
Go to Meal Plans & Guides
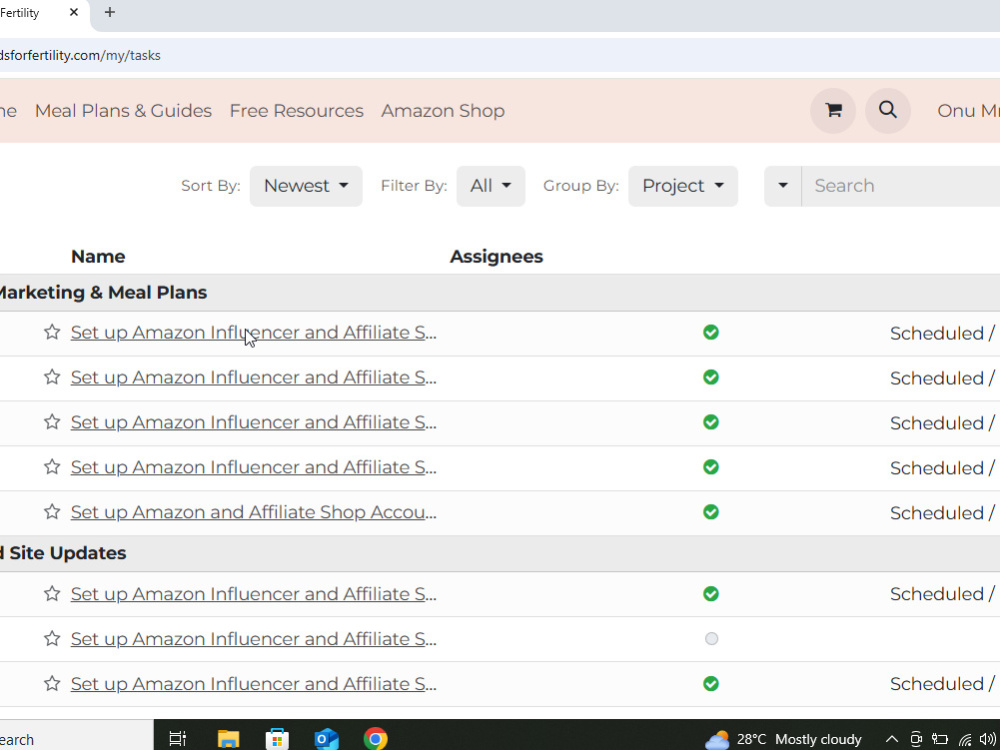pyautogui.click(x=123, y=111)
